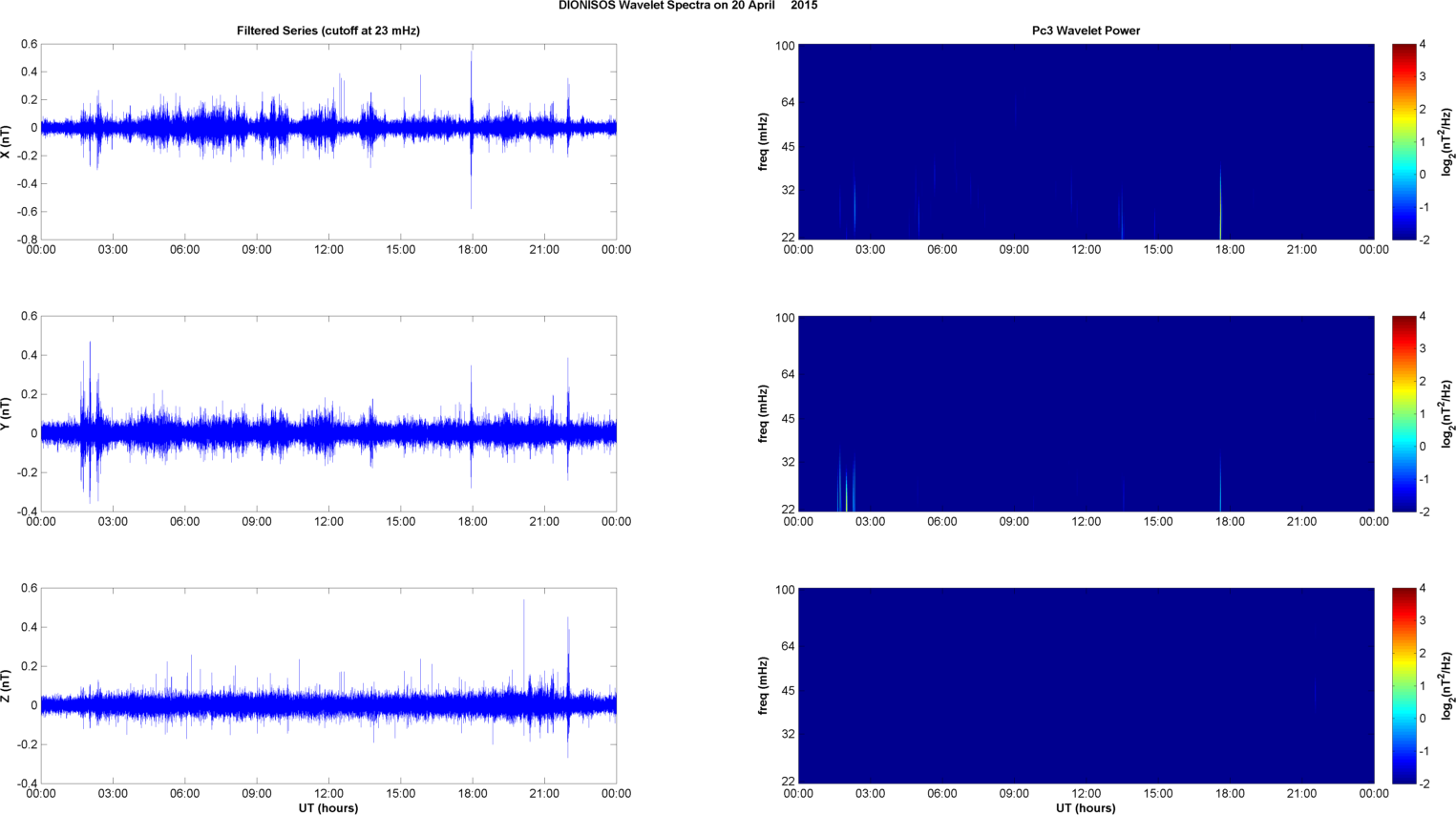Viewport: 1456px width, 815px height.
Task: Click the 64 frequency tick of X spectrogram
Action: [788, 102]
